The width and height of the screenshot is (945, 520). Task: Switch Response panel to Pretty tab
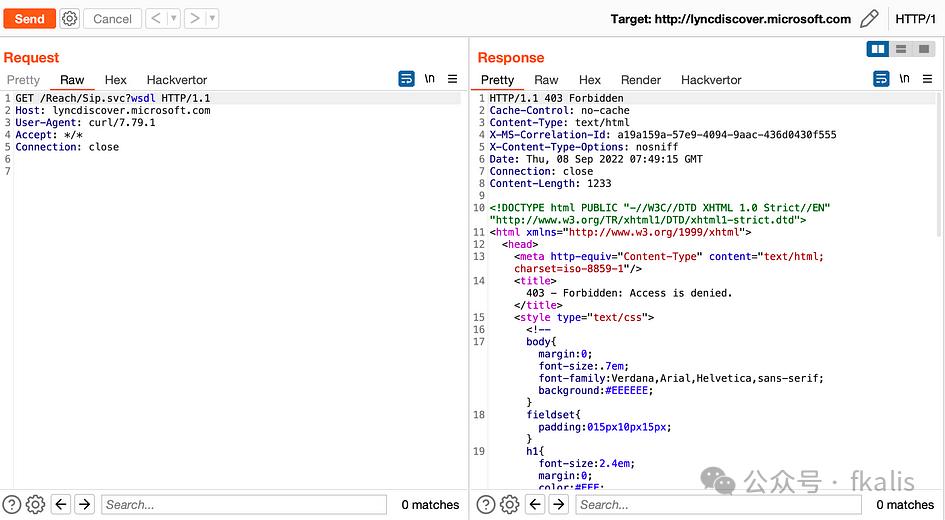point(497,80)
